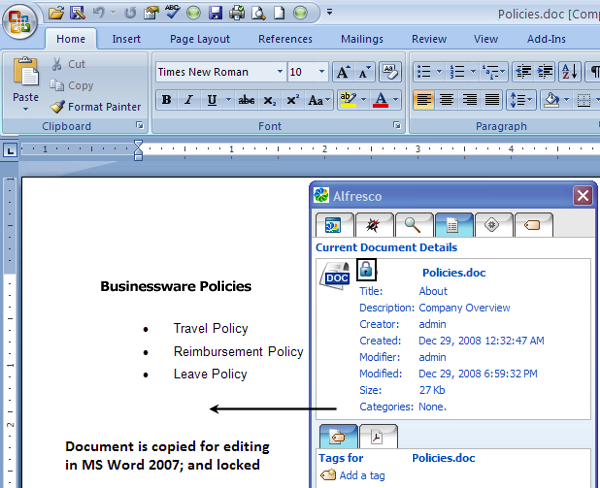
Task: Open bullets library dropdown arrow
Action: tap(439, 72)
